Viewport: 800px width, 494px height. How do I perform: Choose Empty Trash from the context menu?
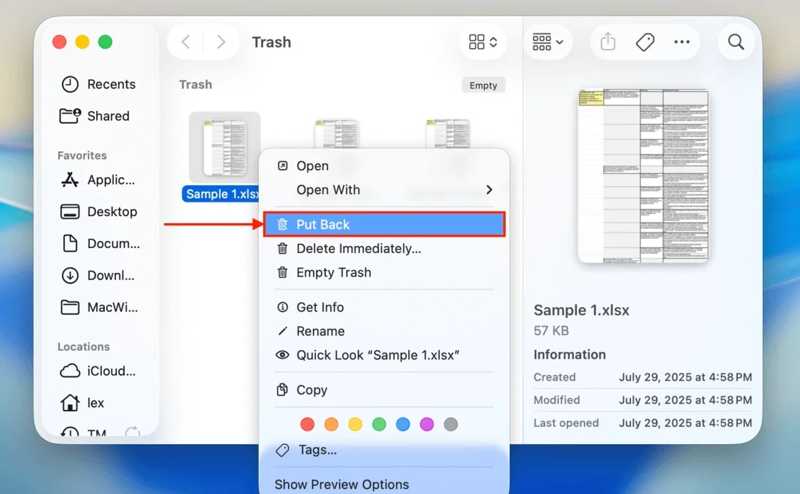click(384, 273)
